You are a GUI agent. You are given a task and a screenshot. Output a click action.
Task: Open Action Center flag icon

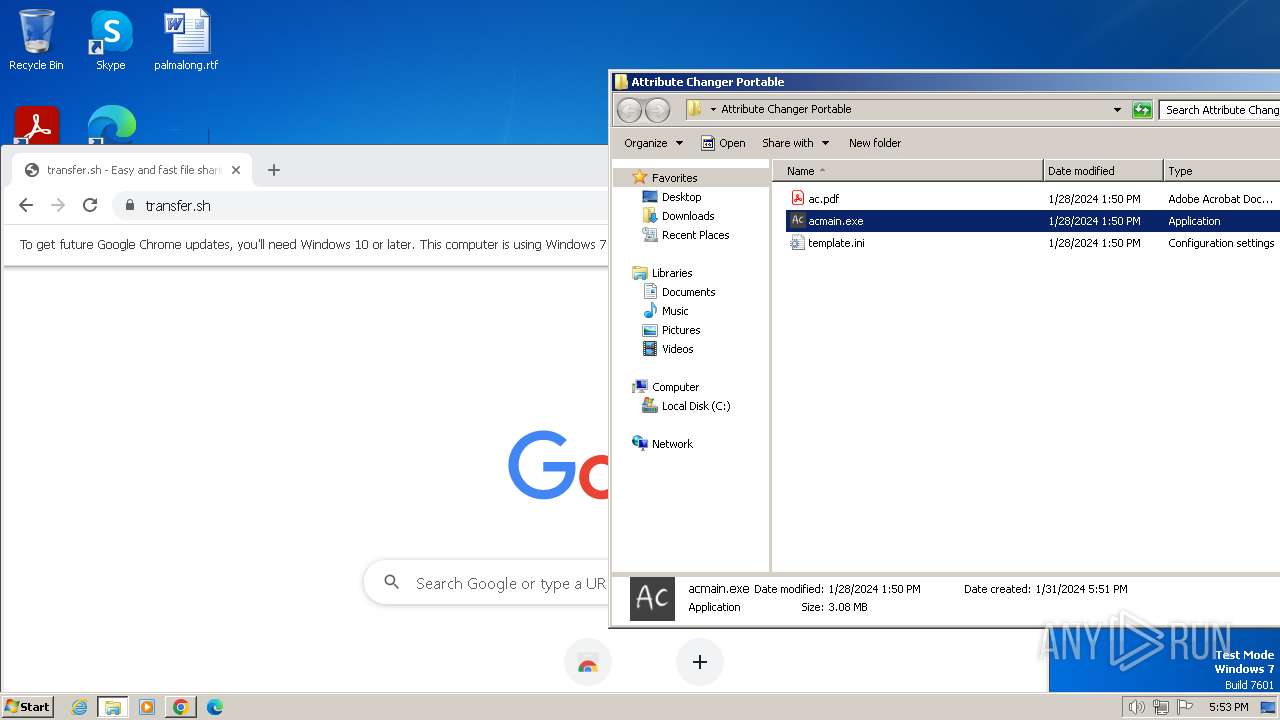tap(1185, 707)
